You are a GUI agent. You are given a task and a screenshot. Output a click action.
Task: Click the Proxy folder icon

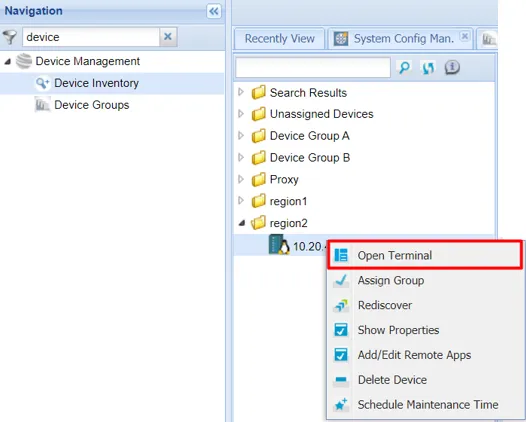click(259, 179)
